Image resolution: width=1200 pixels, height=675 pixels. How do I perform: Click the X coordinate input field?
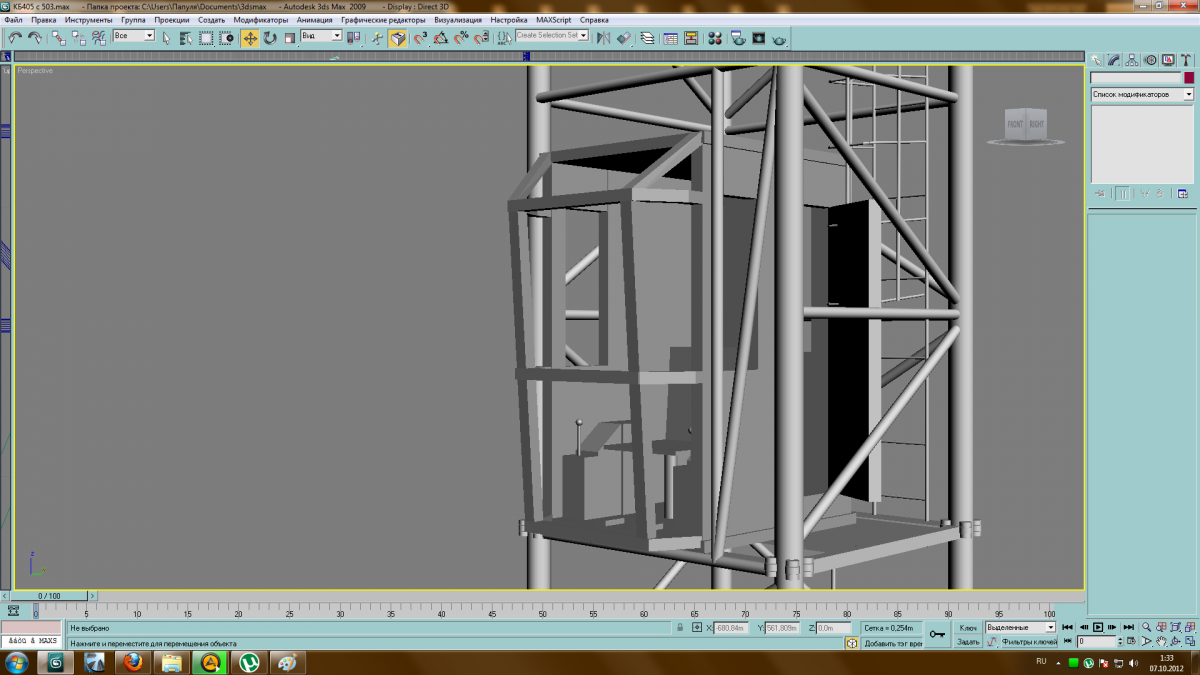pos(731,628)
